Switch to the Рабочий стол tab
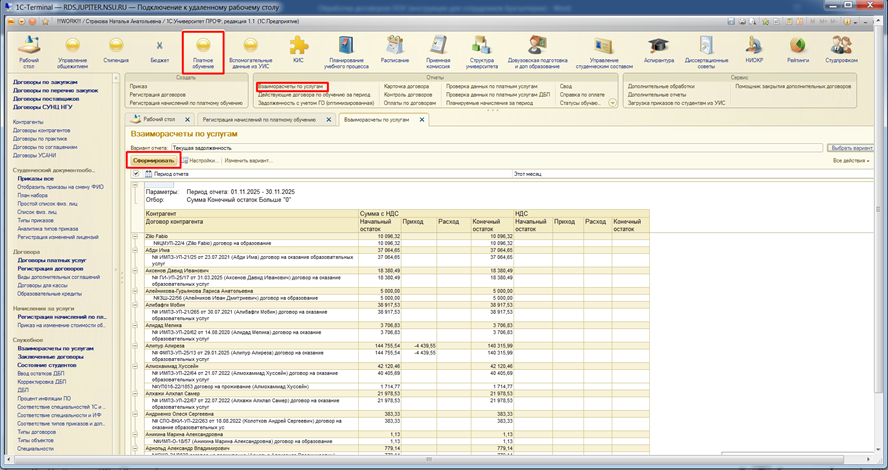This screenshot has height=470, width=888. point(160,120)
